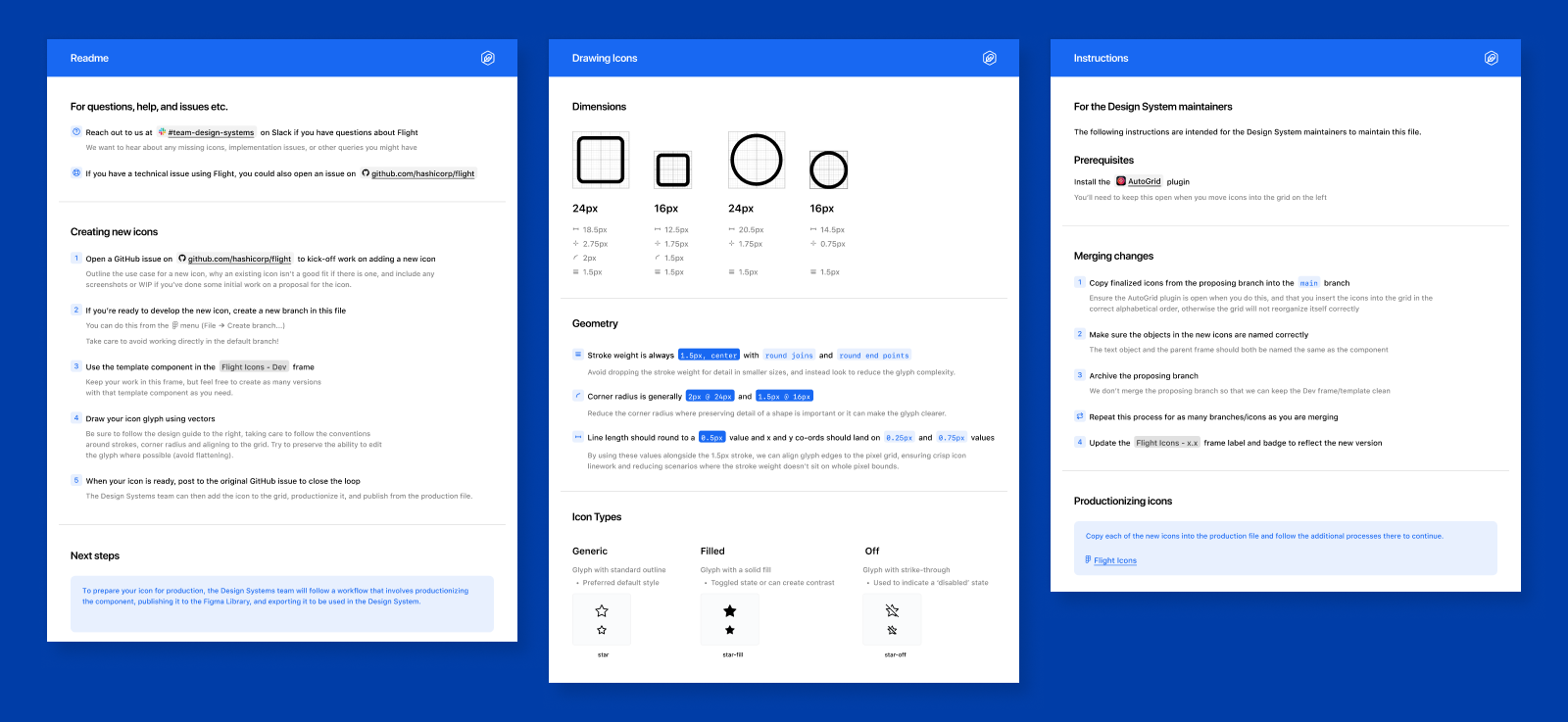
Task: Click the 'star-off' icon name label
Action: (x=896, y=654)
